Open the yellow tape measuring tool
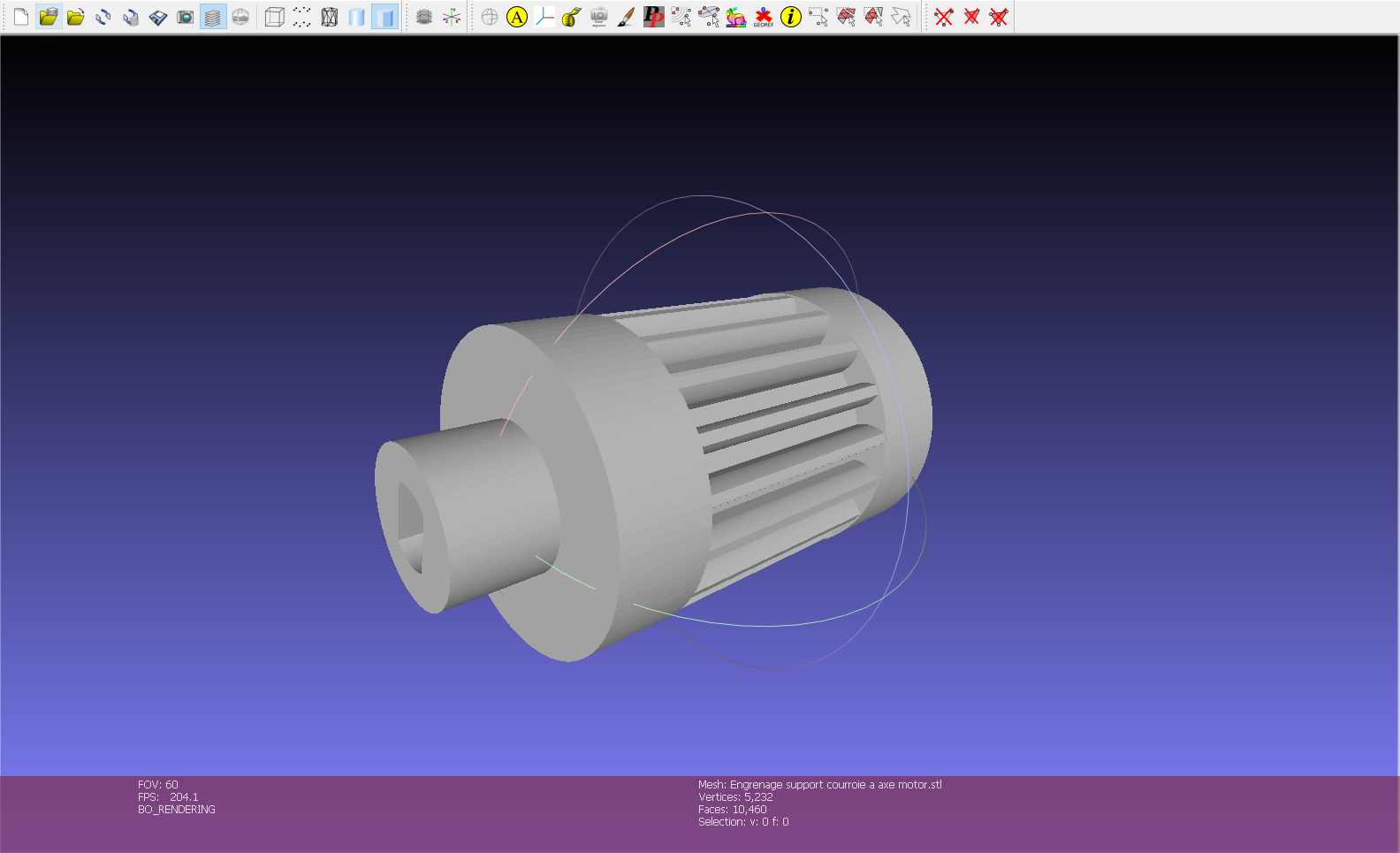Screen dimensions: 1400x853 click(x=571, y=17)
